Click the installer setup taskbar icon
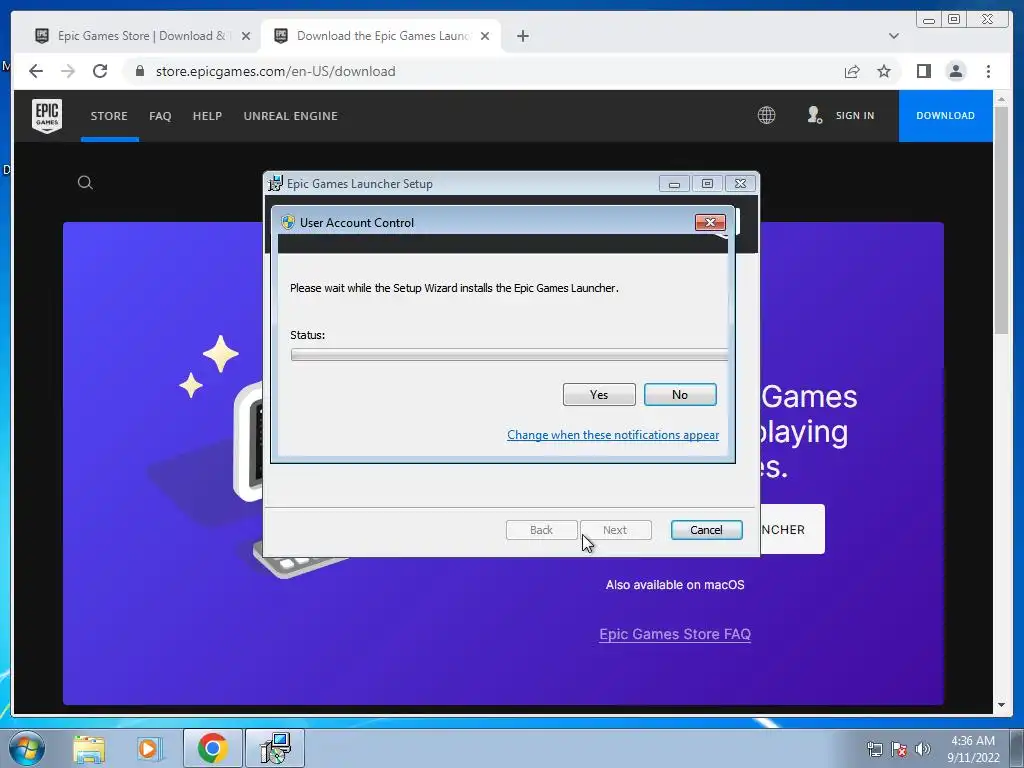Image resolution: width=1024 pixels, height=768 pixels. tap(275, 748)
